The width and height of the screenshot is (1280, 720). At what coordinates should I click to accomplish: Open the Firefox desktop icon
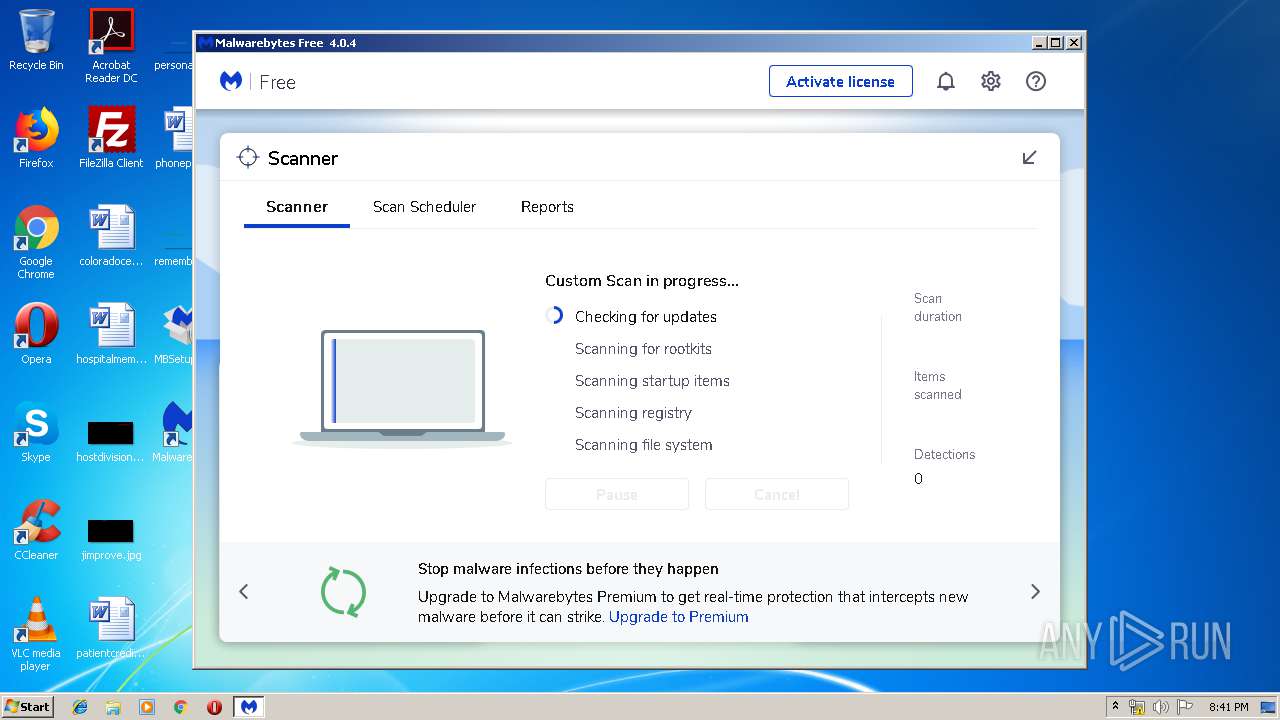pos(36,138)
